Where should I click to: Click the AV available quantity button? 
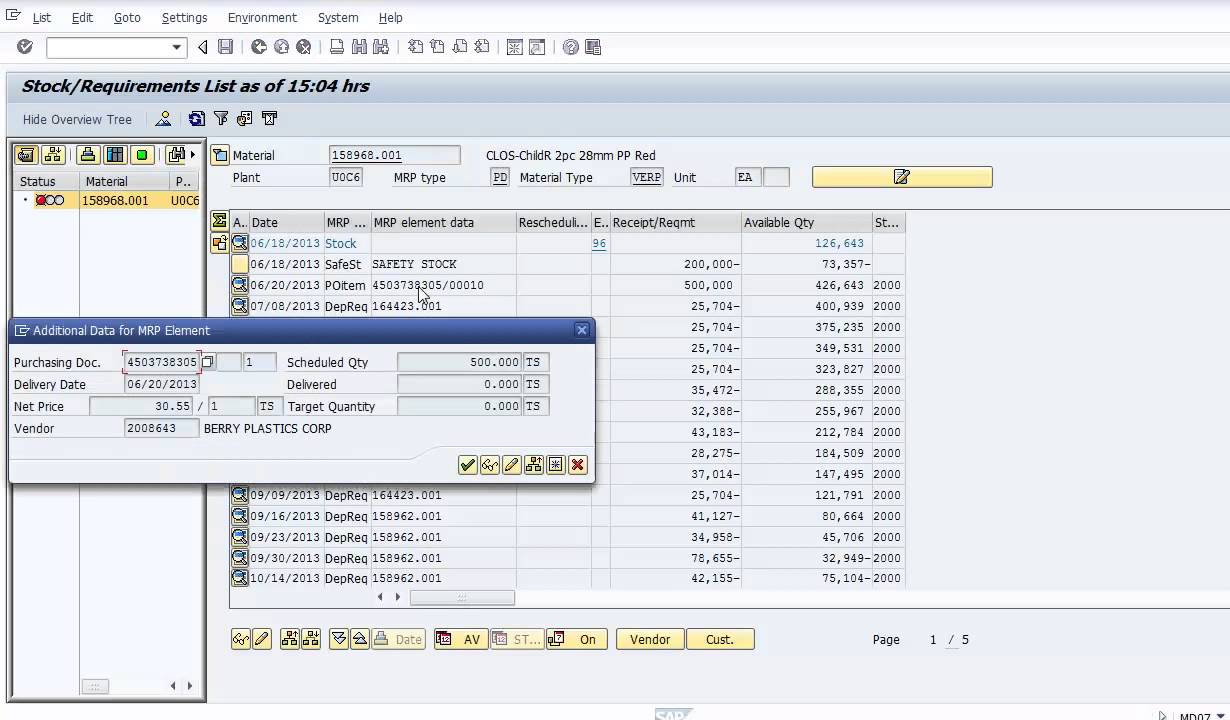pyautogui.click(x=461, y=639)
